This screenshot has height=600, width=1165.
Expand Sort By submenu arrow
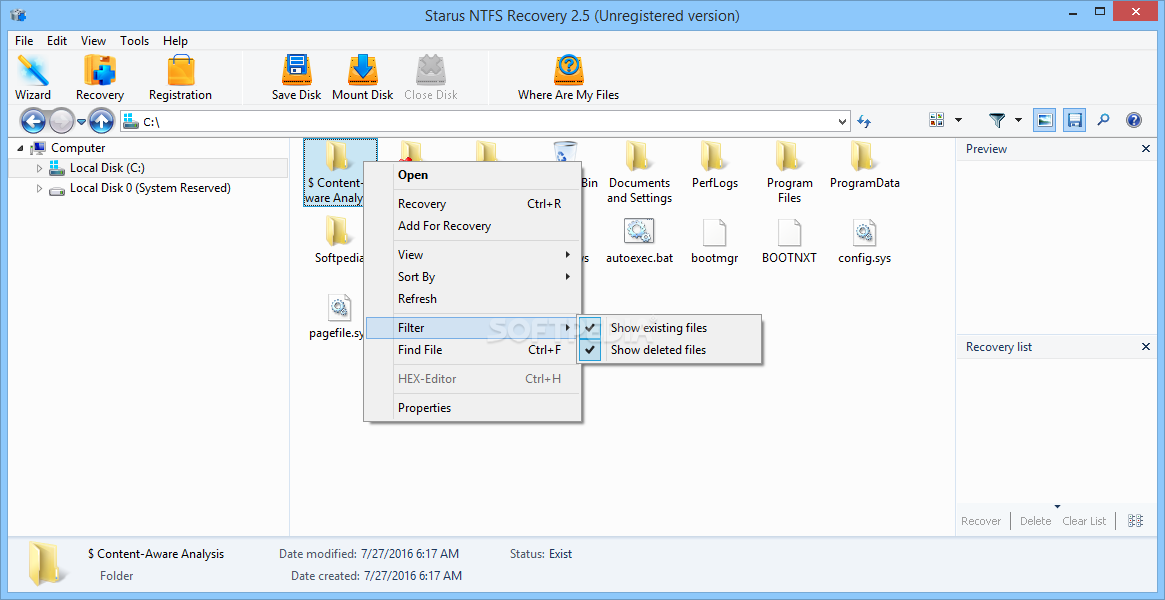pyautogui.click(x=568, y=277)
